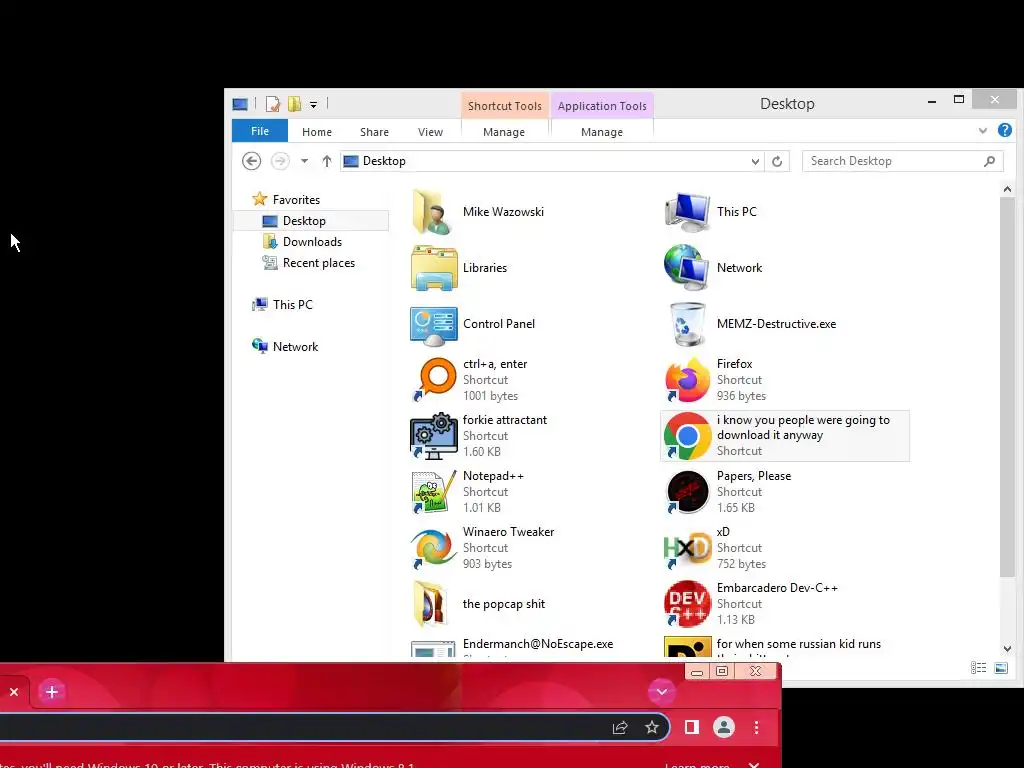The width and height of the screenshot is (1024, 768).
Task: Open the Mike Wazowski user folder icon
Action: coord(433,212)
